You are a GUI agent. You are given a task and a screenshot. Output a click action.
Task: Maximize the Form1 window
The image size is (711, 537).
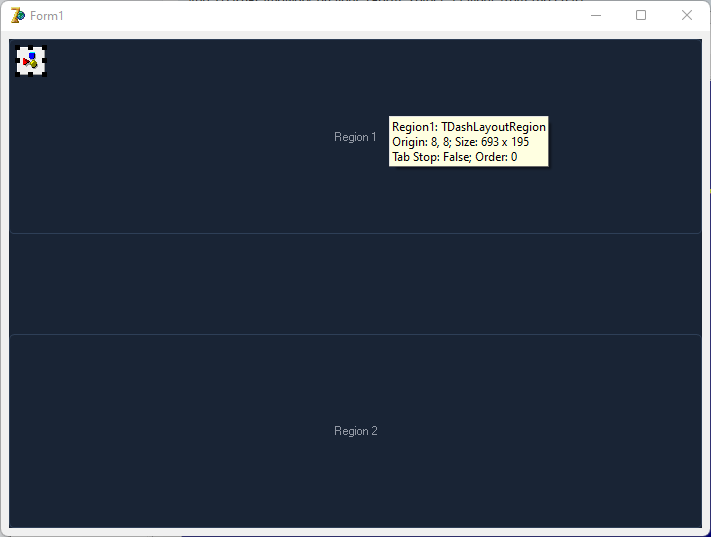(641, 15)
